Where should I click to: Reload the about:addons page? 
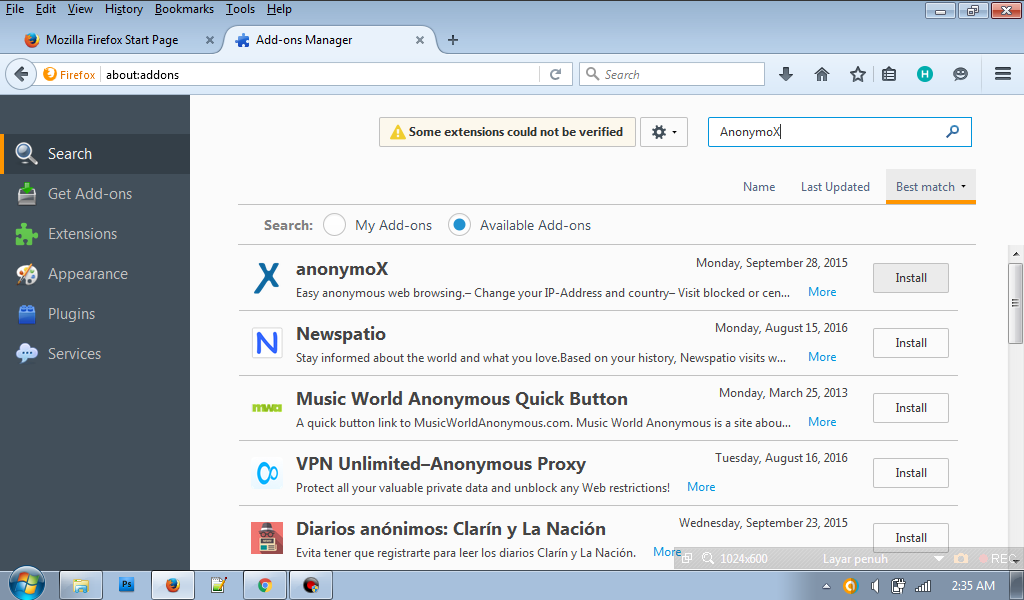[556, 74]
